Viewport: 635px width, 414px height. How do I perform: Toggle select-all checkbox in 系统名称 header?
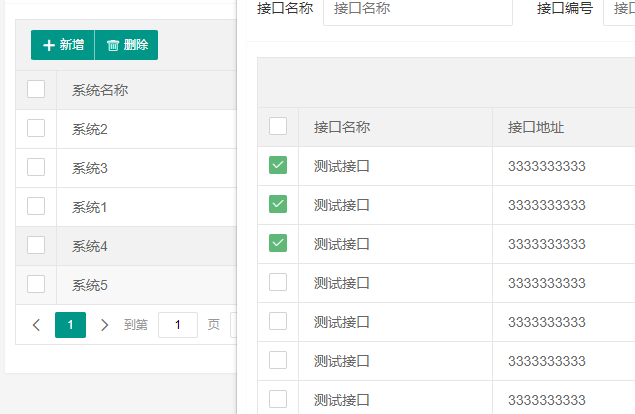coord(36,90)
